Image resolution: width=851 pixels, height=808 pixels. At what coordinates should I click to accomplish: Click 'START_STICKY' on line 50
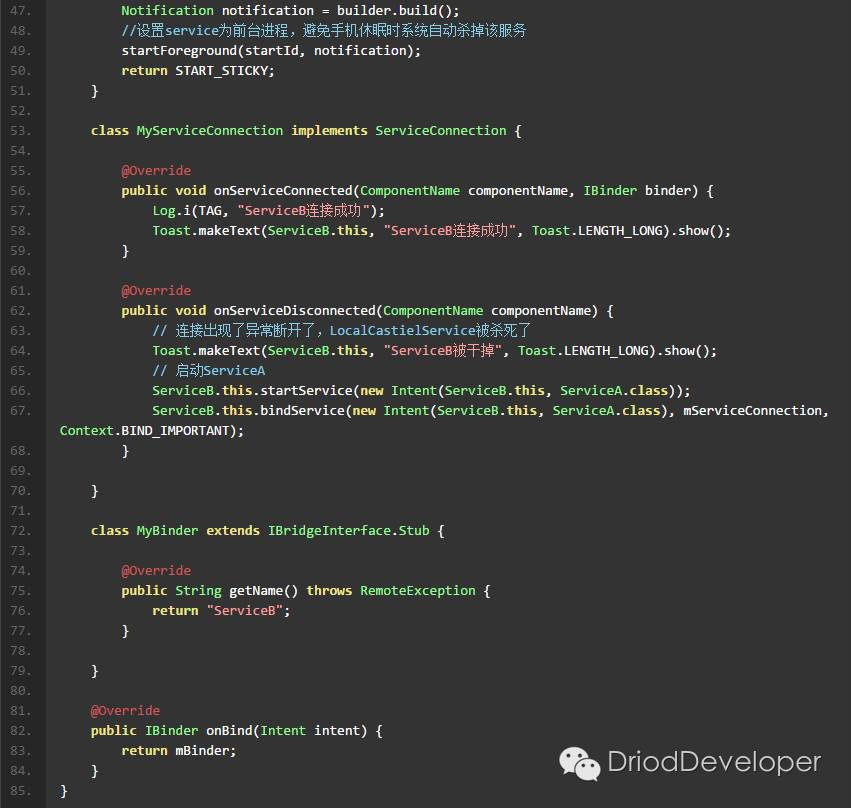[x=221, y=71]
